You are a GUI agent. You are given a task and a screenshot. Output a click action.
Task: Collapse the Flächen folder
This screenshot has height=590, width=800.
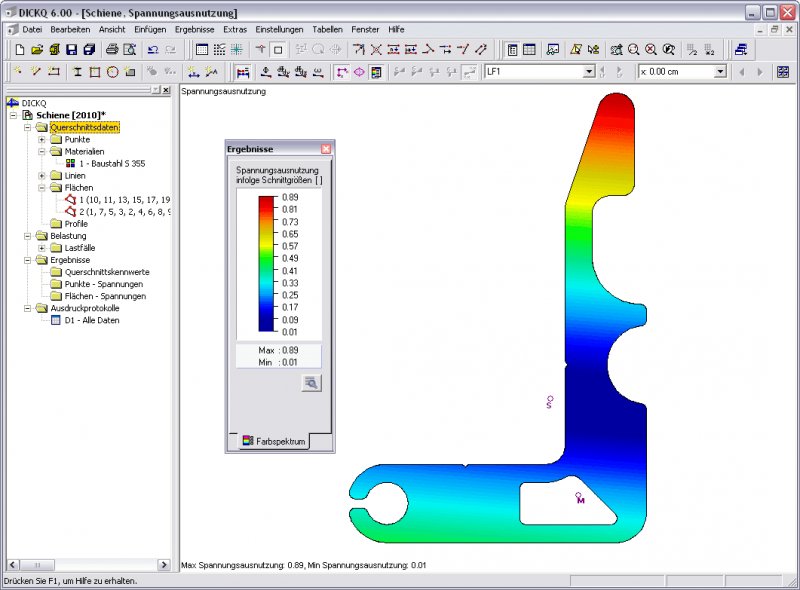[x=42, y=188]
